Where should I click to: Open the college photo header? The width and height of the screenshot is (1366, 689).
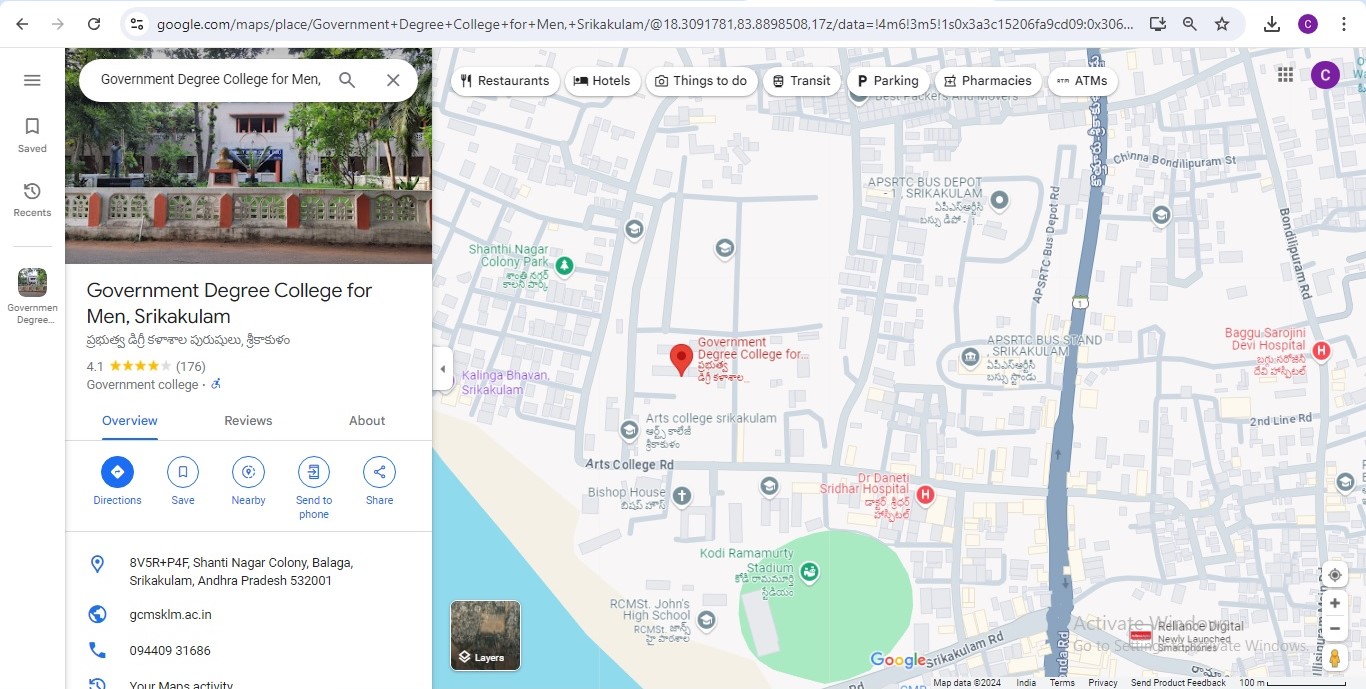(248, 156)
